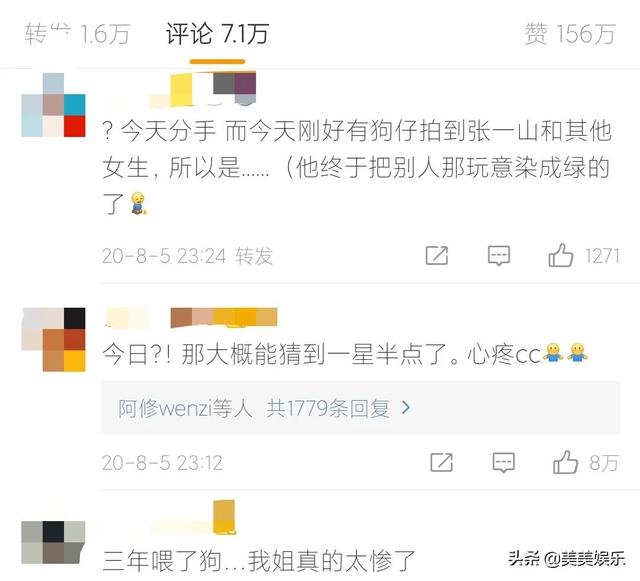Tap chevron arrow beside 共1779条回复
The width and height of the screenshot is (640, 581).
406,407
